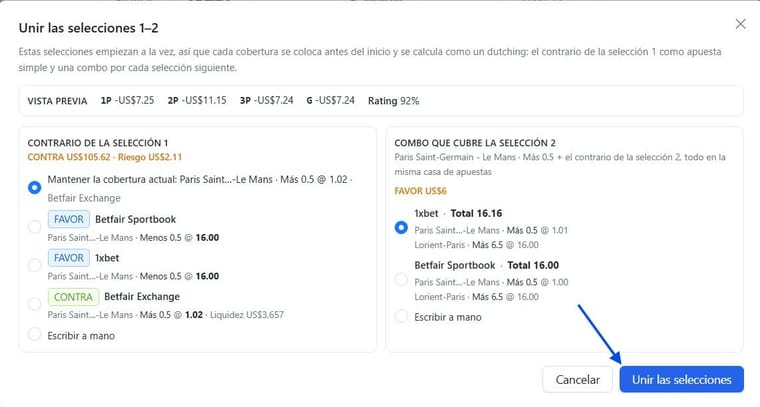Click the FAVOR badge beside 1xbet
760x407 pixels.
click(69, 258)
